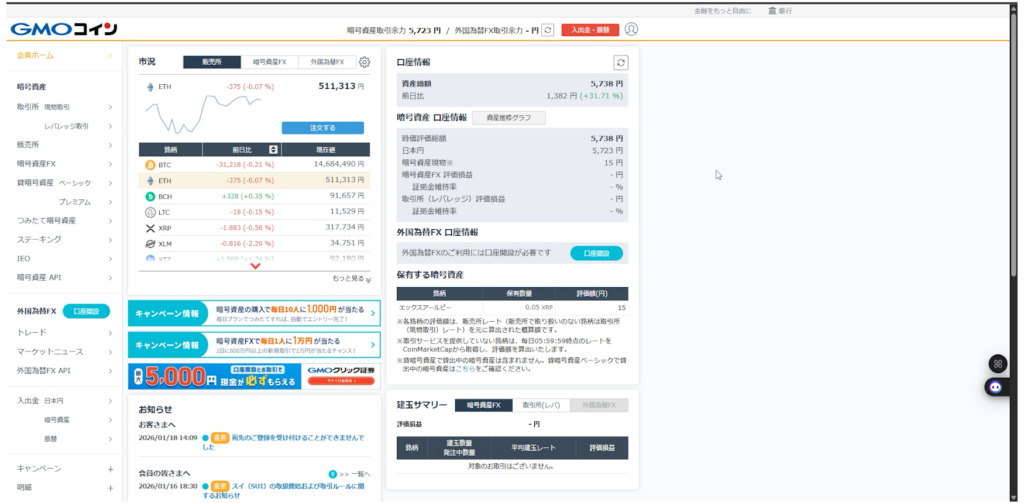Click the GMOコイン logo

coord(63,29)
